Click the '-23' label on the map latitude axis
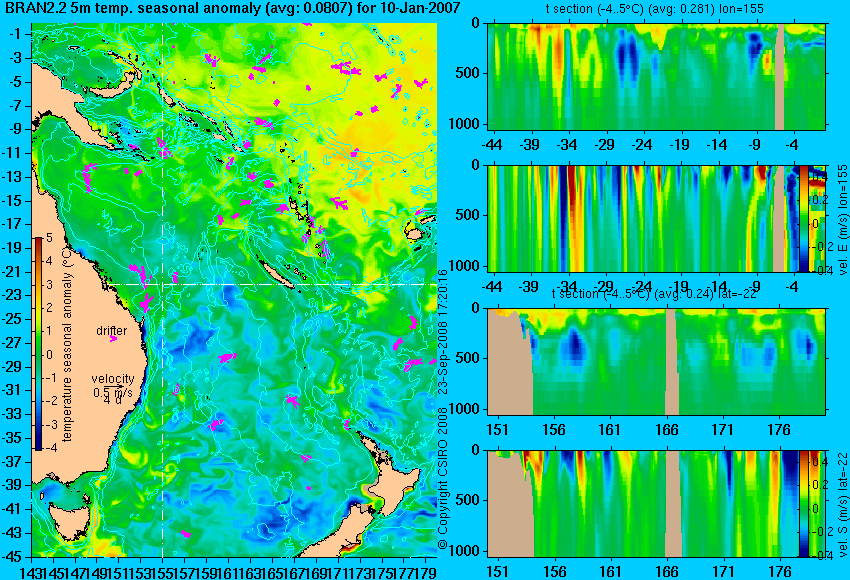This screenshot has height=580, width=850. click(x=12, y=295)
